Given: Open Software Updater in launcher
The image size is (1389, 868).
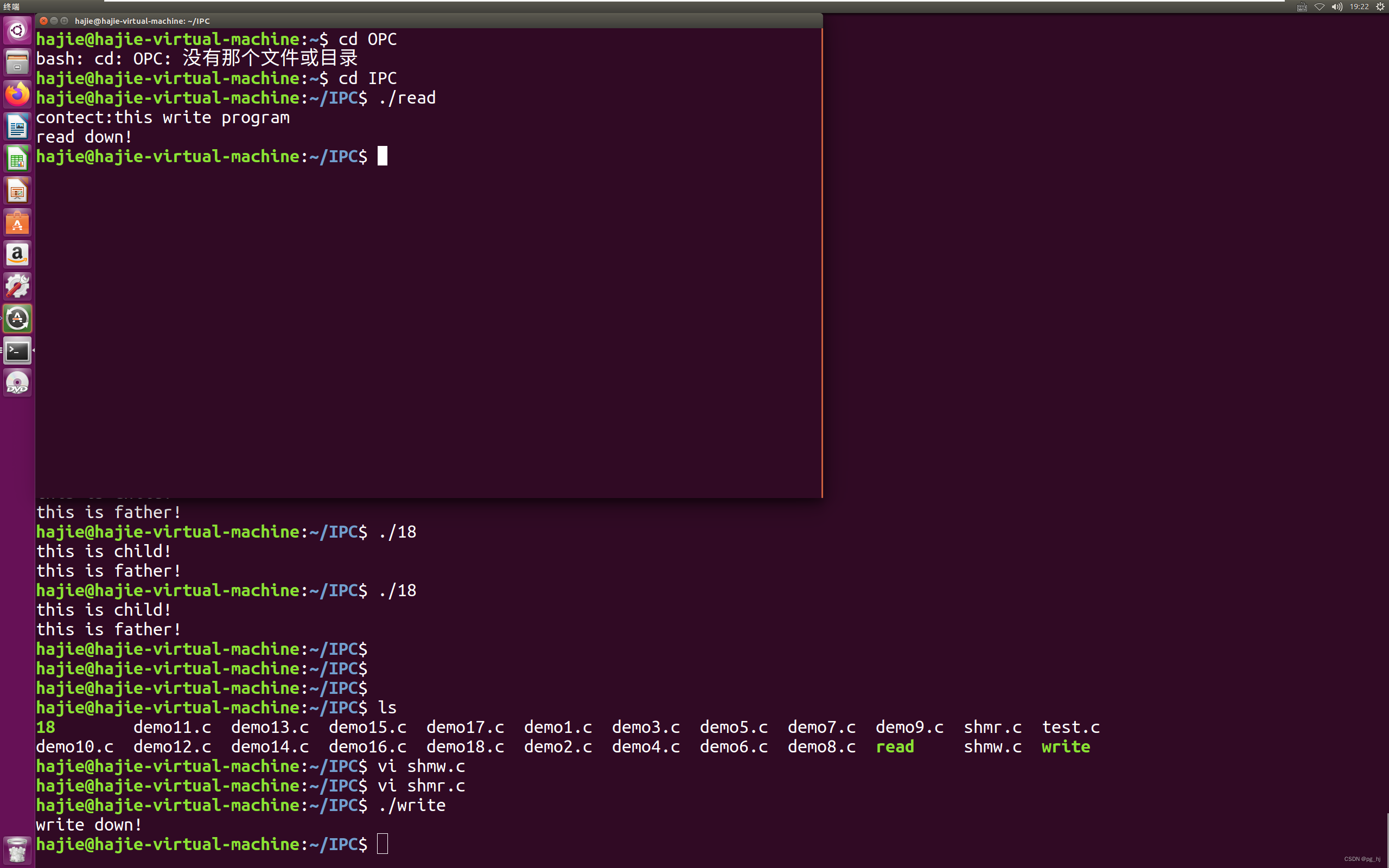Looking at the screenshot, I should [x=17, y=318].
